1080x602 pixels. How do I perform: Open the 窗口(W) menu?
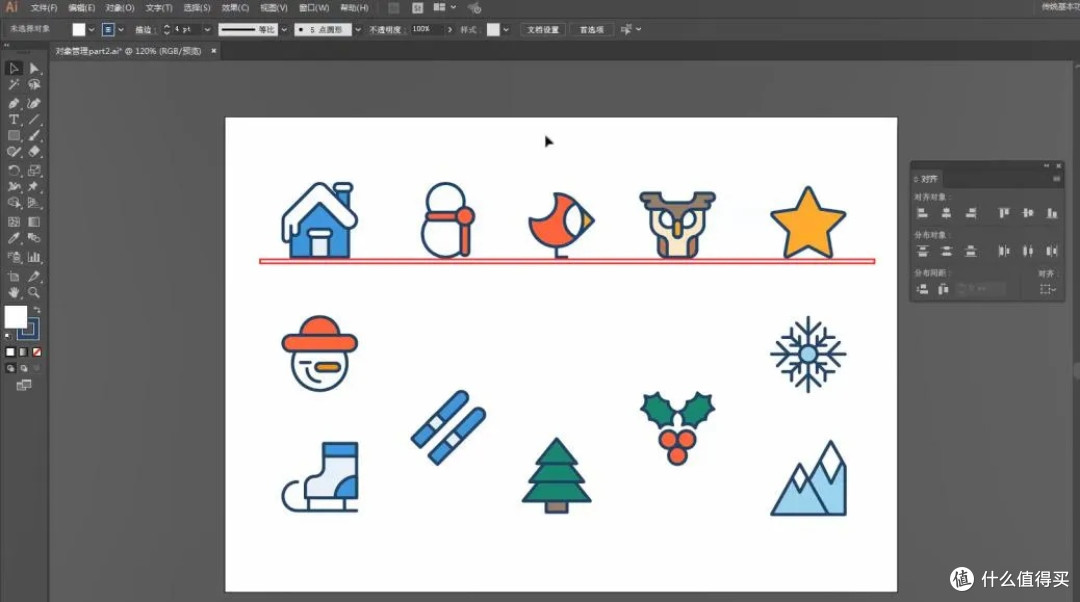tap(314, 8)
